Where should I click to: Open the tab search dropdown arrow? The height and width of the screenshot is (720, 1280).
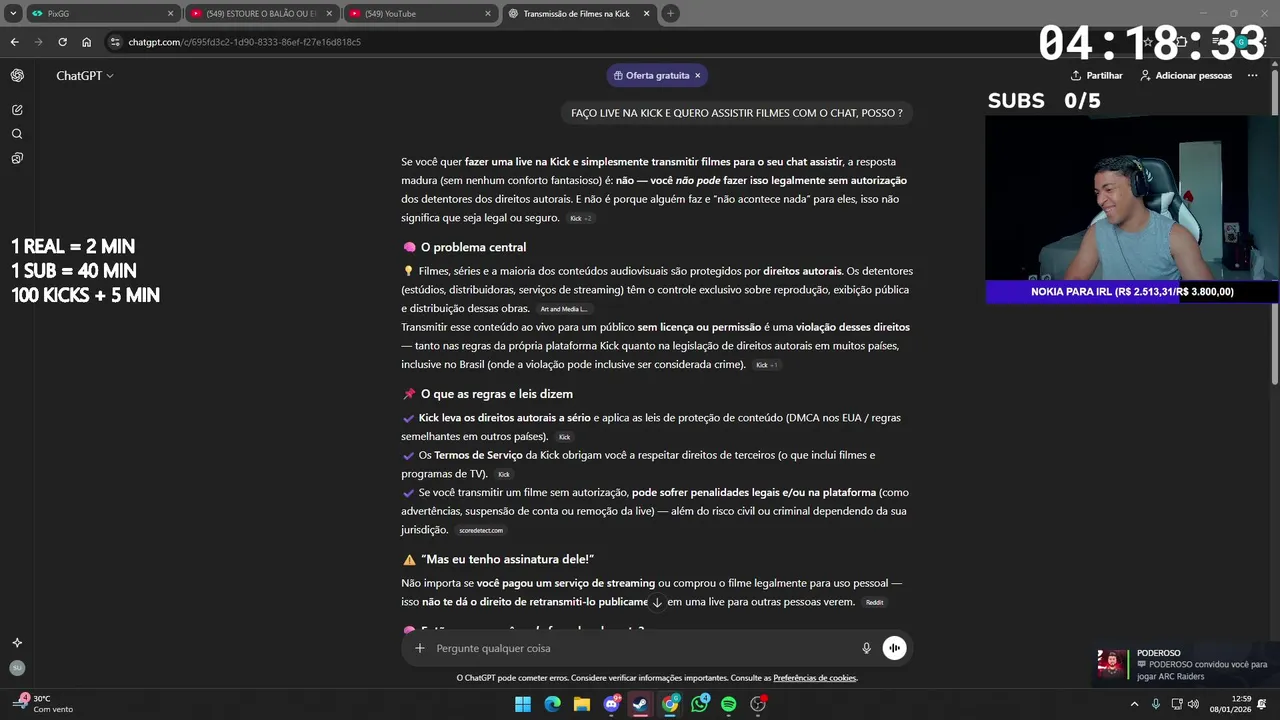point(13,14)
